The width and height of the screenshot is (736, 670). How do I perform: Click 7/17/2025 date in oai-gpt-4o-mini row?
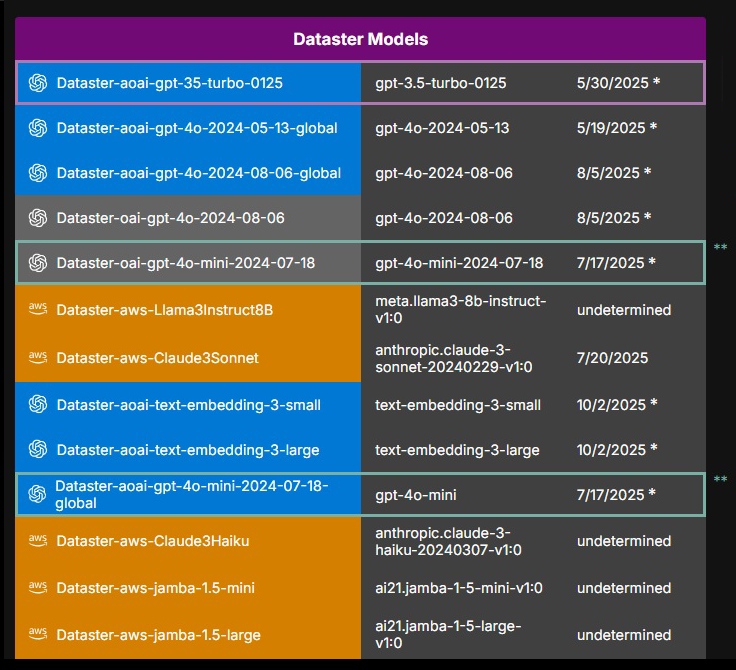[616, 263]
